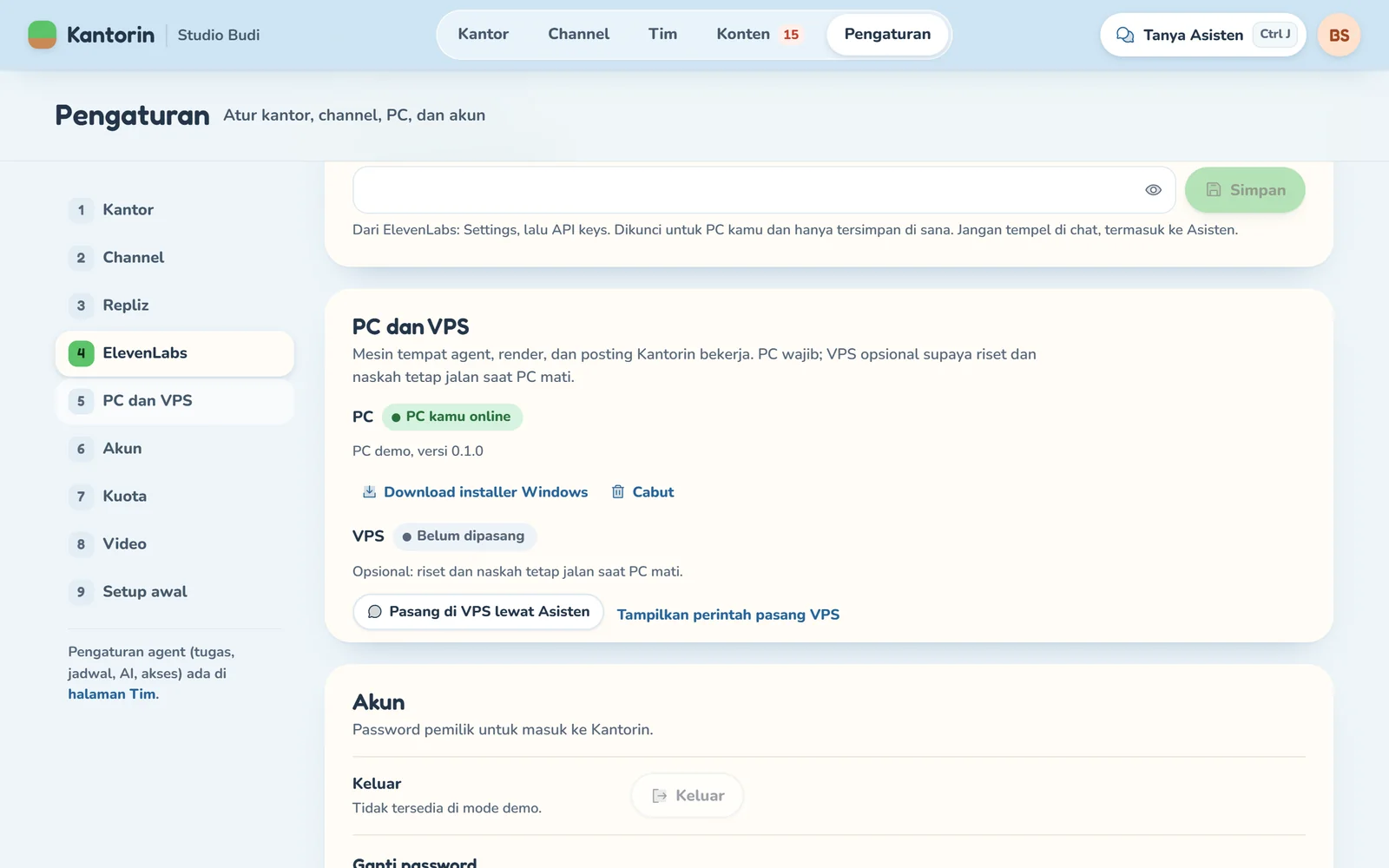Open the BS user avatar
This screenshot has height=868, width=1389.
[x=1339, y=35]
